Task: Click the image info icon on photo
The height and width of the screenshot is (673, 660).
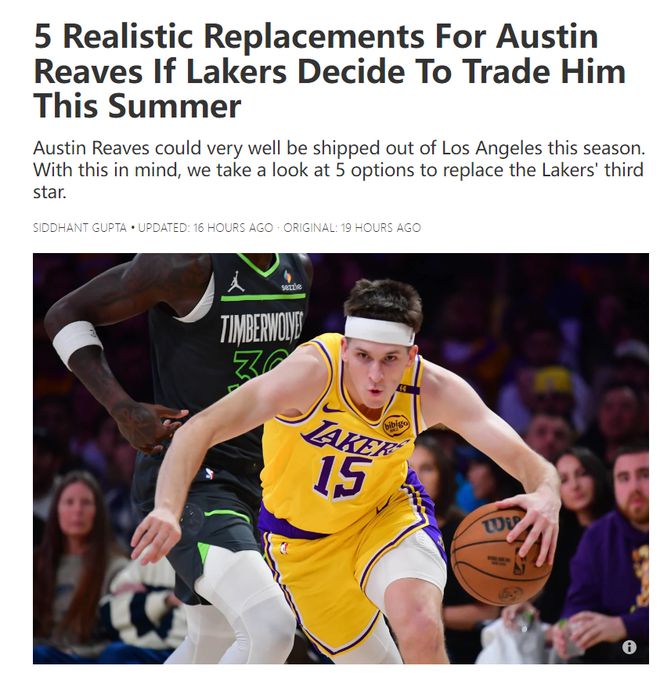Action: (629, 646)
